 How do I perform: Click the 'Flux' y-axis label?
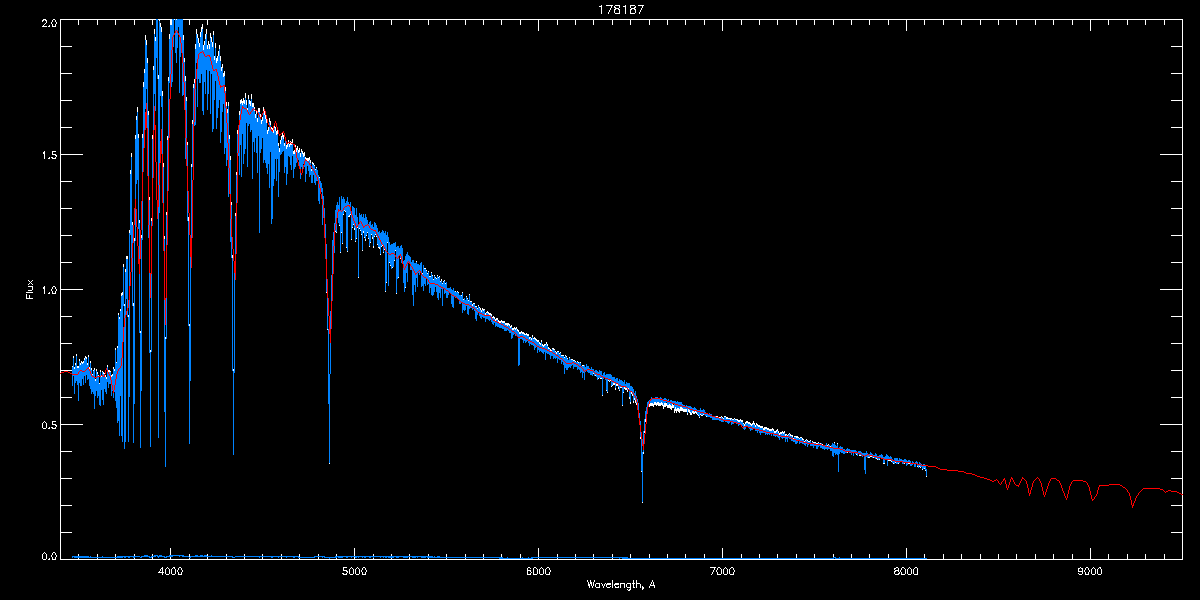30,289
